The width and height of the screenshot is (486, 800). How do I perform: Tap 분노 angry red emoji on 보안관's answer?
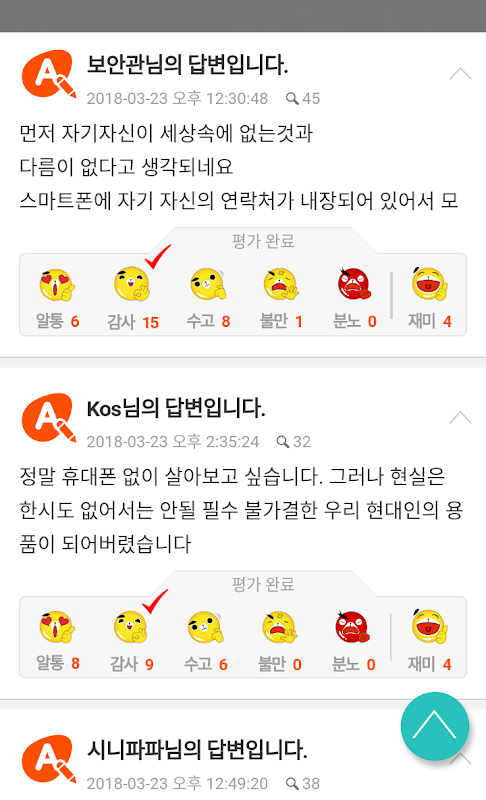click(x=354, y=284)
